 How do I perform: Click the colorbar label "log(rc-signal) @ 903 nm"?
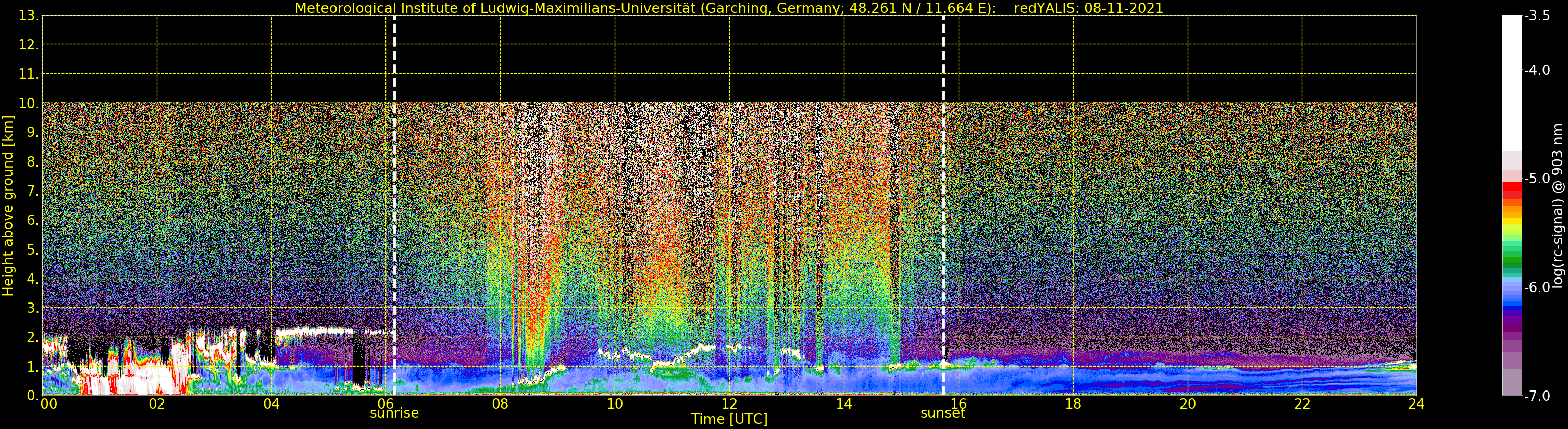(x=1557, y=206)
